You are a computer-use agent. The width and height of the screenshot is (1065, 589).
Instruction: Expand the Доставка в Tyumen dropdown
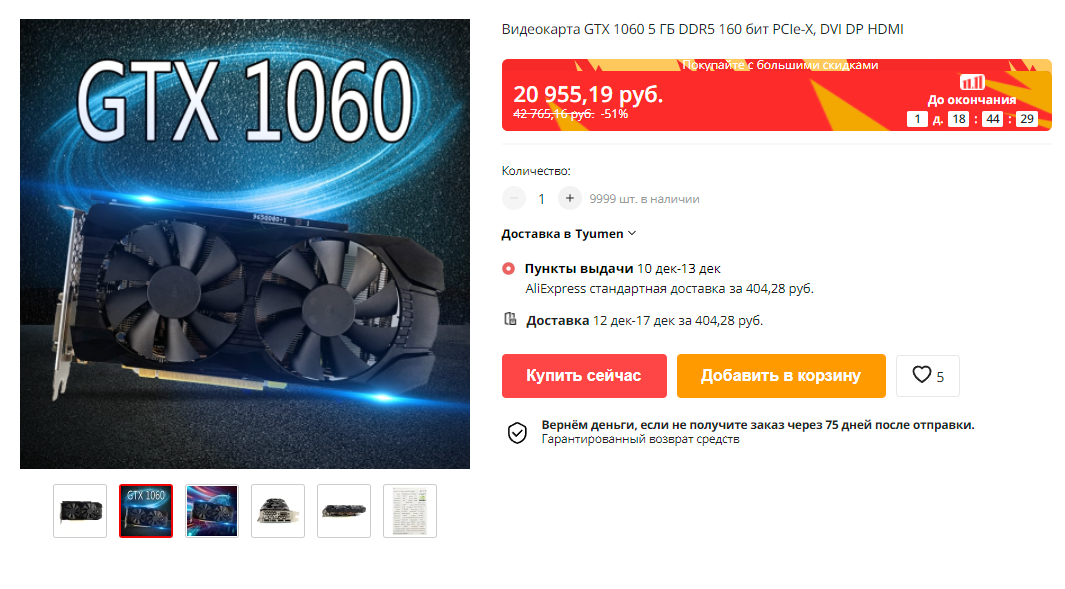568,234
